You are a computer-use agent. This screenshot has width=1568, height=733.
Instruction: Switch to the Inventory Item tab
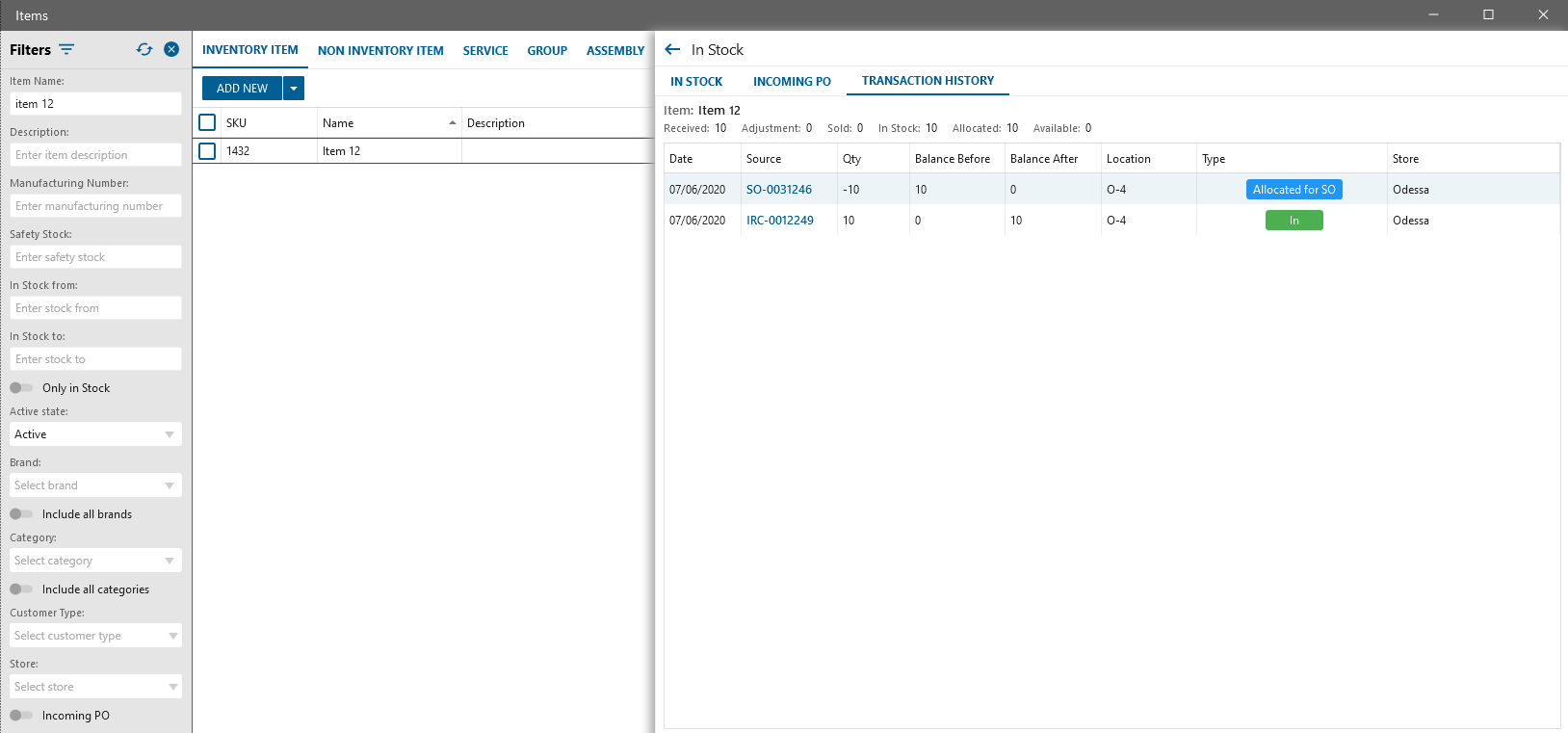250,50
